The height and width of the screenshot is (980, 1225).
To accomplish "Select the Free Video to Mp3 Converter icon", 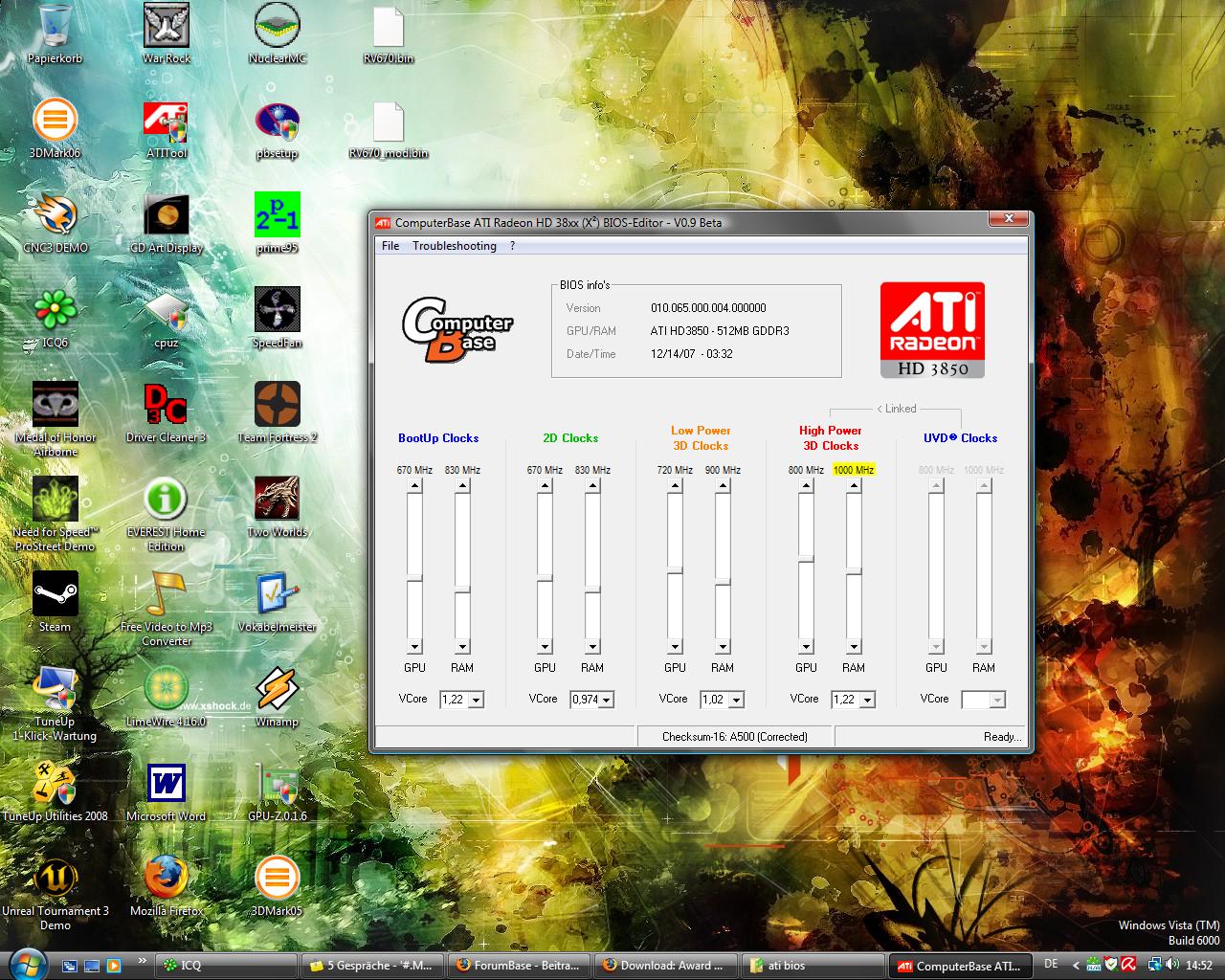I will (x=167, y=609).
